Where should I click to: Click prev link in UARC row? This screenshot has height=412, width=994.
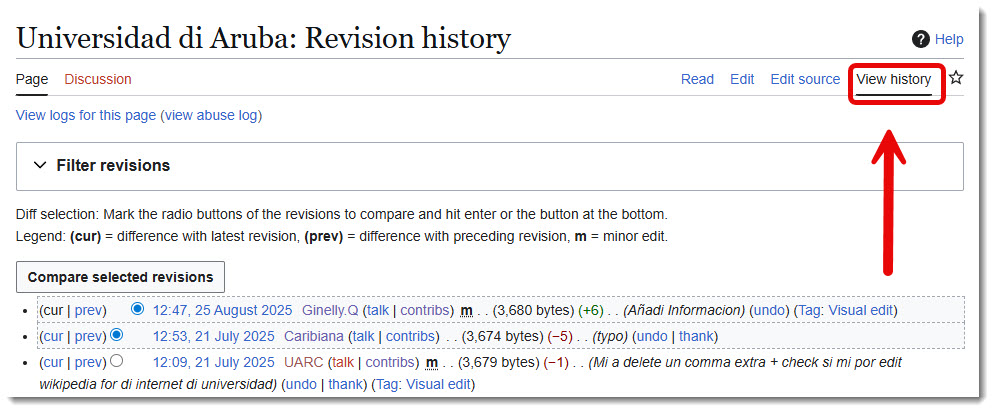[x=88, y=363]
